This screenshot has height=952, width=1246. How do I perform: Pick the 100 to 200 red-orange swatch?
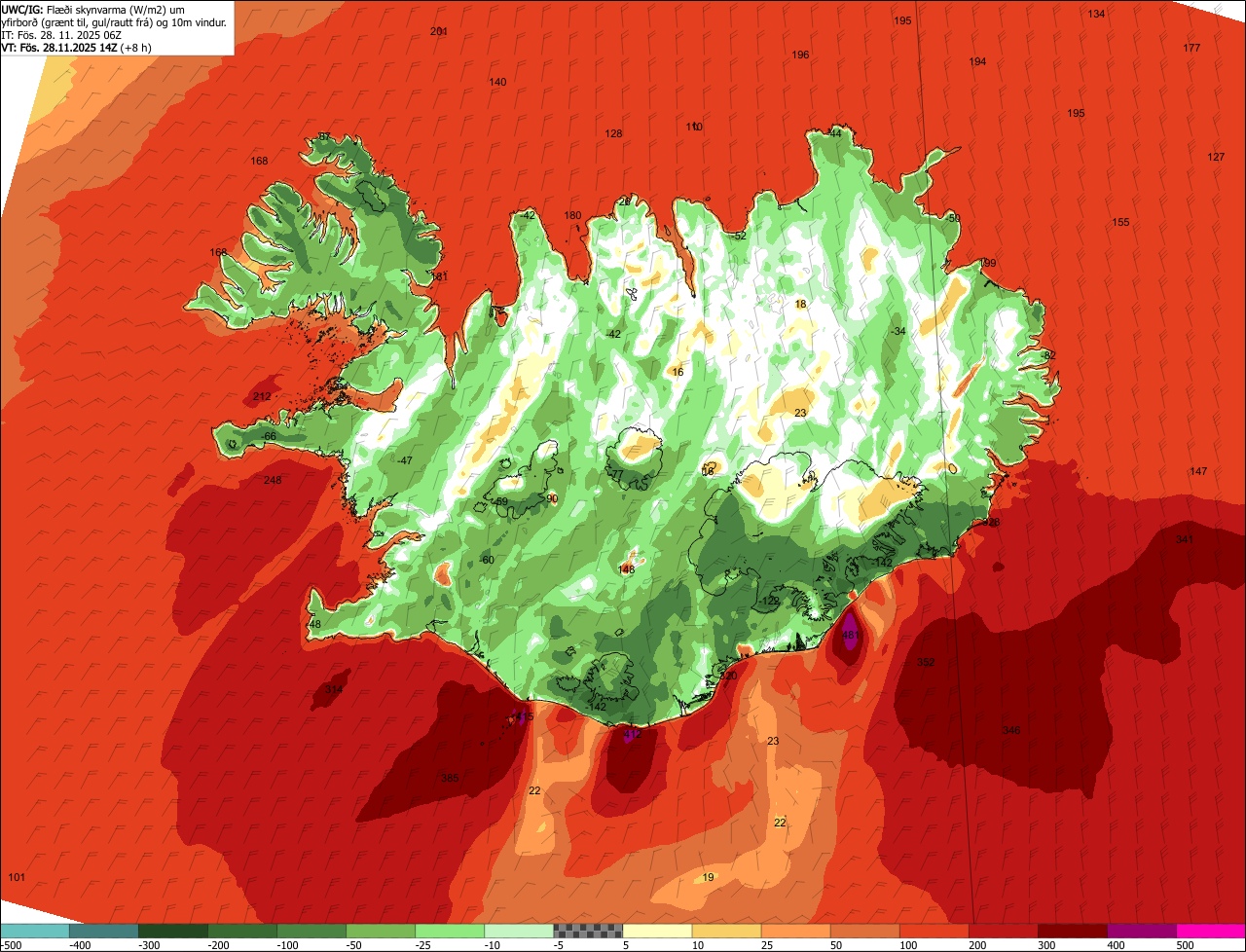pos(934,931)
